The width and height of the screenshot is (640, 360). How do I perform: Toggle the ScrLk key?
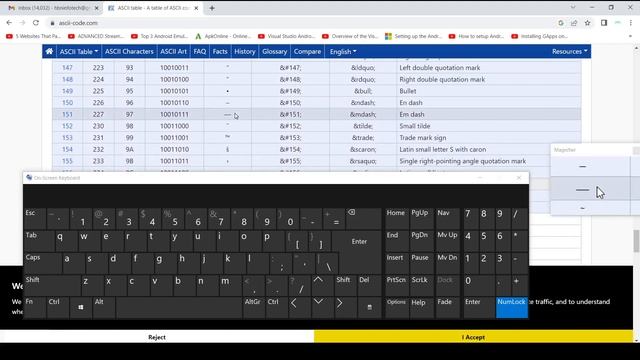click(421, 285)
